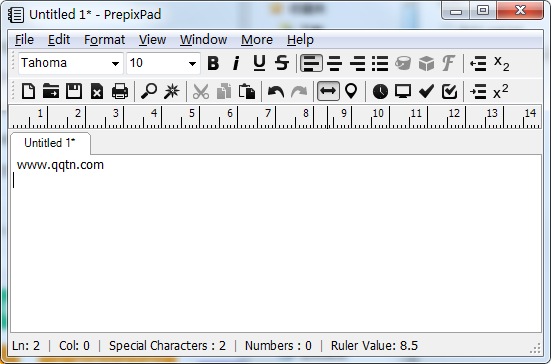Open Find with the magnifying glass icon
Screen dimensions: 551x364
click(x=149, y=91)
